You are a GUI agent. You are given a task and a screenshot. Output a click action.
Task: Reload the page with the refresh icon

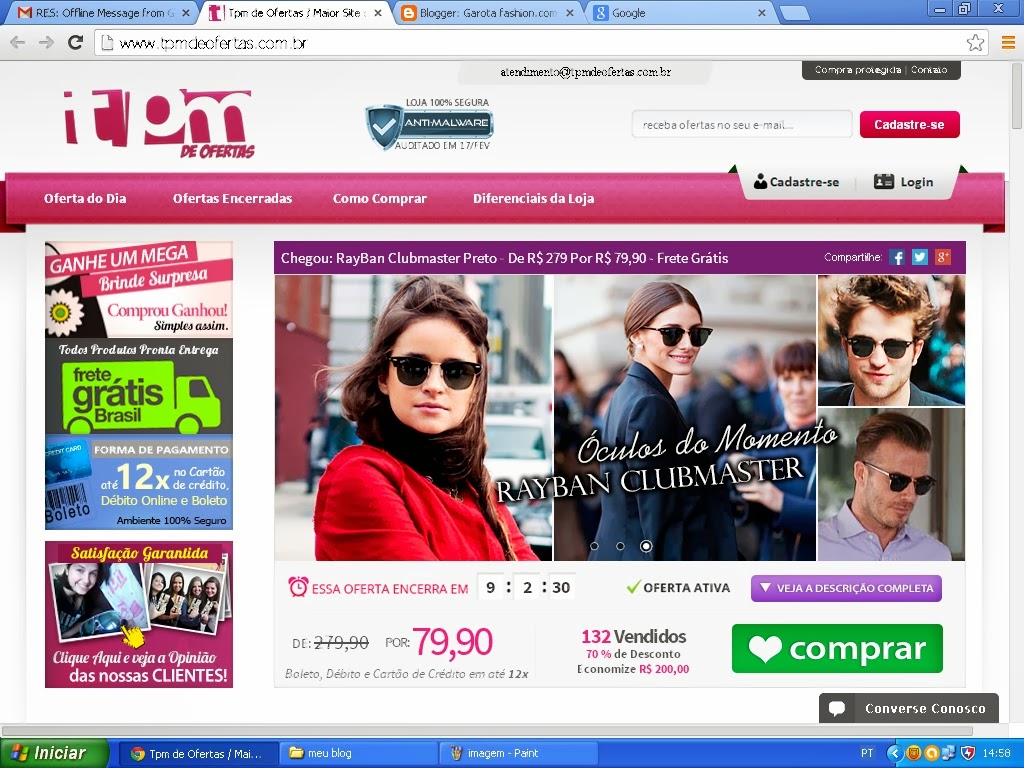click(x=76, y=42)
